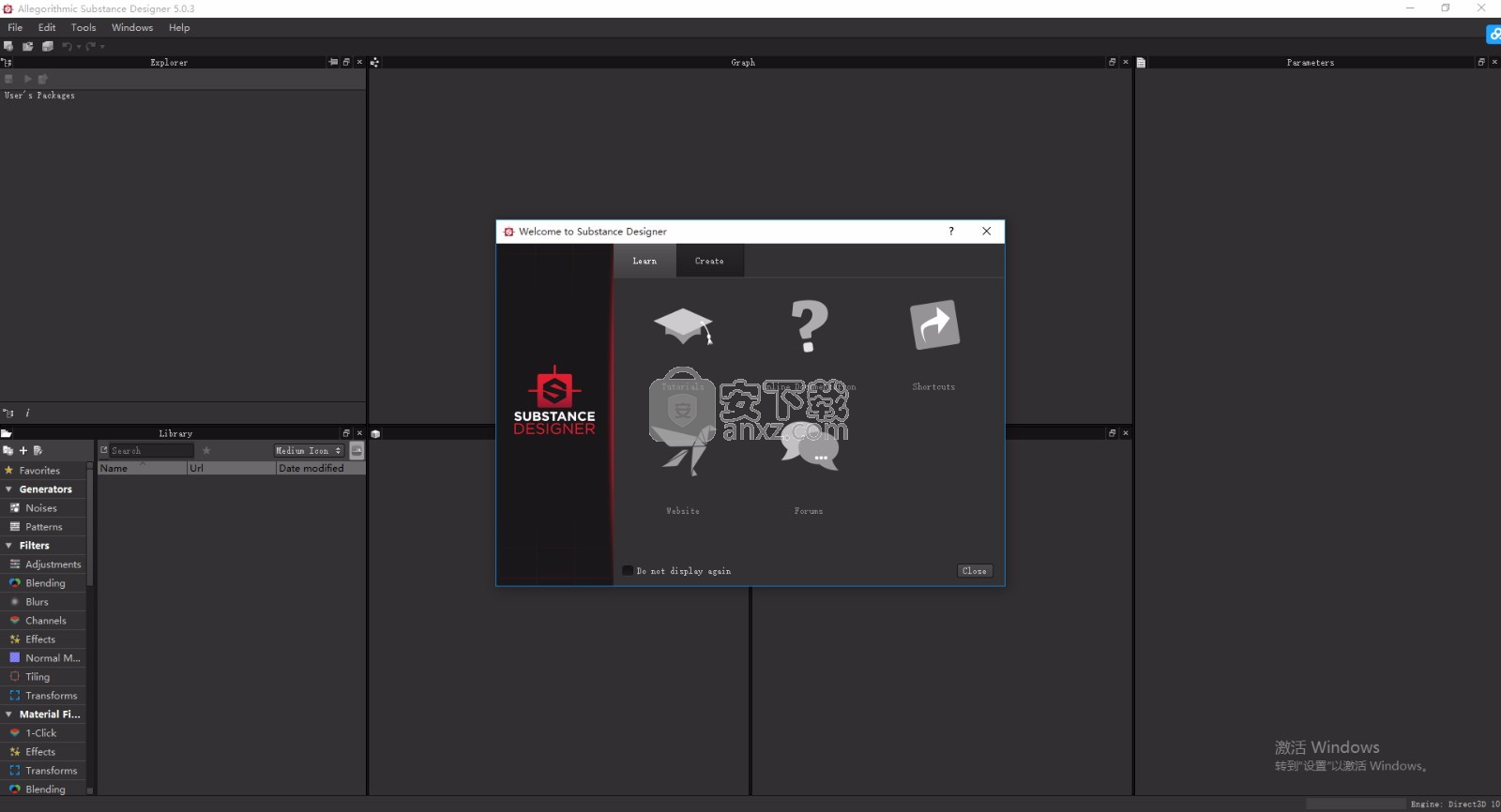This screenshot has height=812, width=1501.
Task: Click the Explorer play arrow icon
Action: click(27, 79)
